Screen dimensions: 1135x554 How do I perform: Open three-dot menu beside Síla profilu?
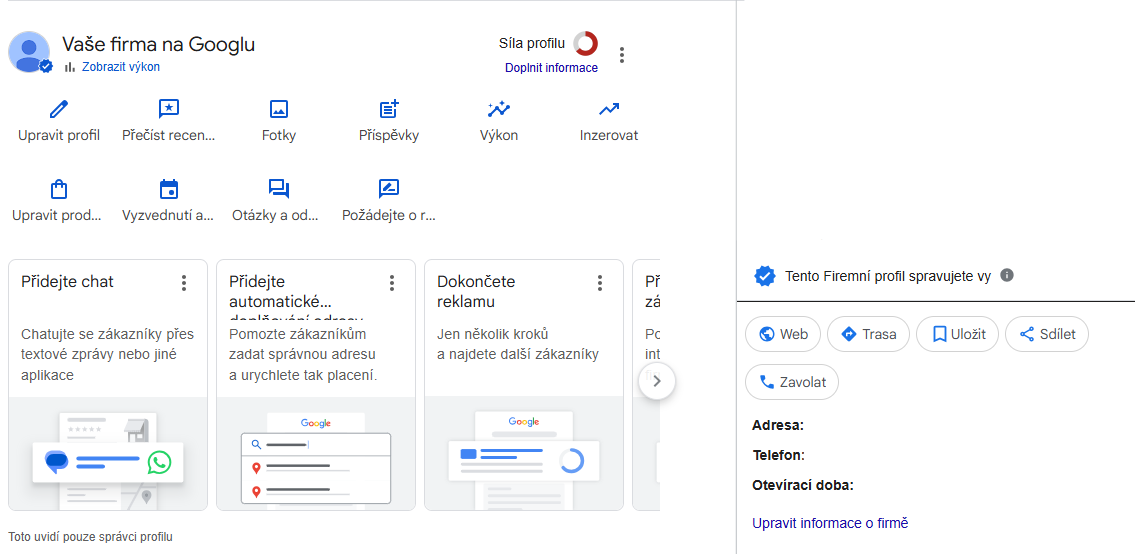(x=622, y=55)
